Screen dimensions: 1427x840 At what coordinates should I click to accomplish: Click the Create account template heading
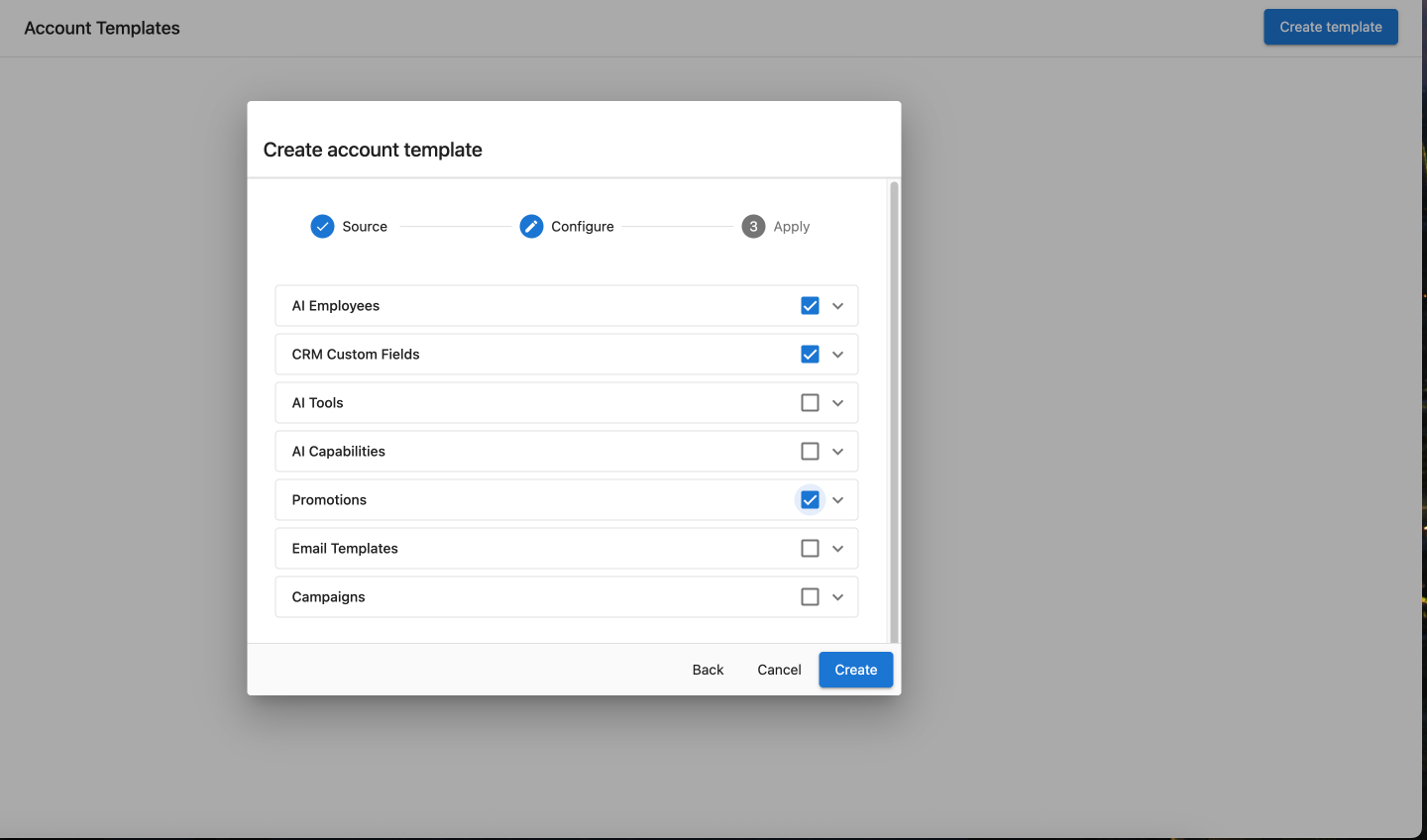(x=373, y=150)
